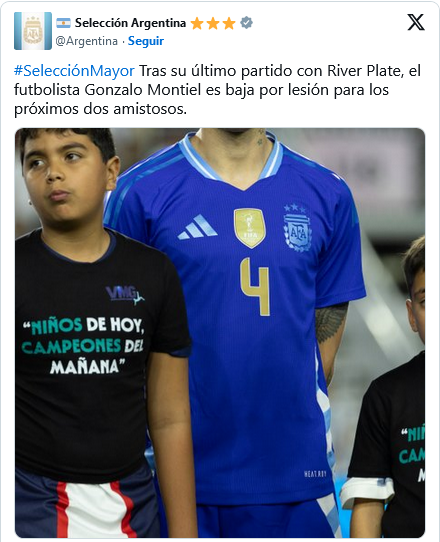Follow the account via Seguir
The width and height of the screenshot is (440, 542).
(x=146, y=41)
